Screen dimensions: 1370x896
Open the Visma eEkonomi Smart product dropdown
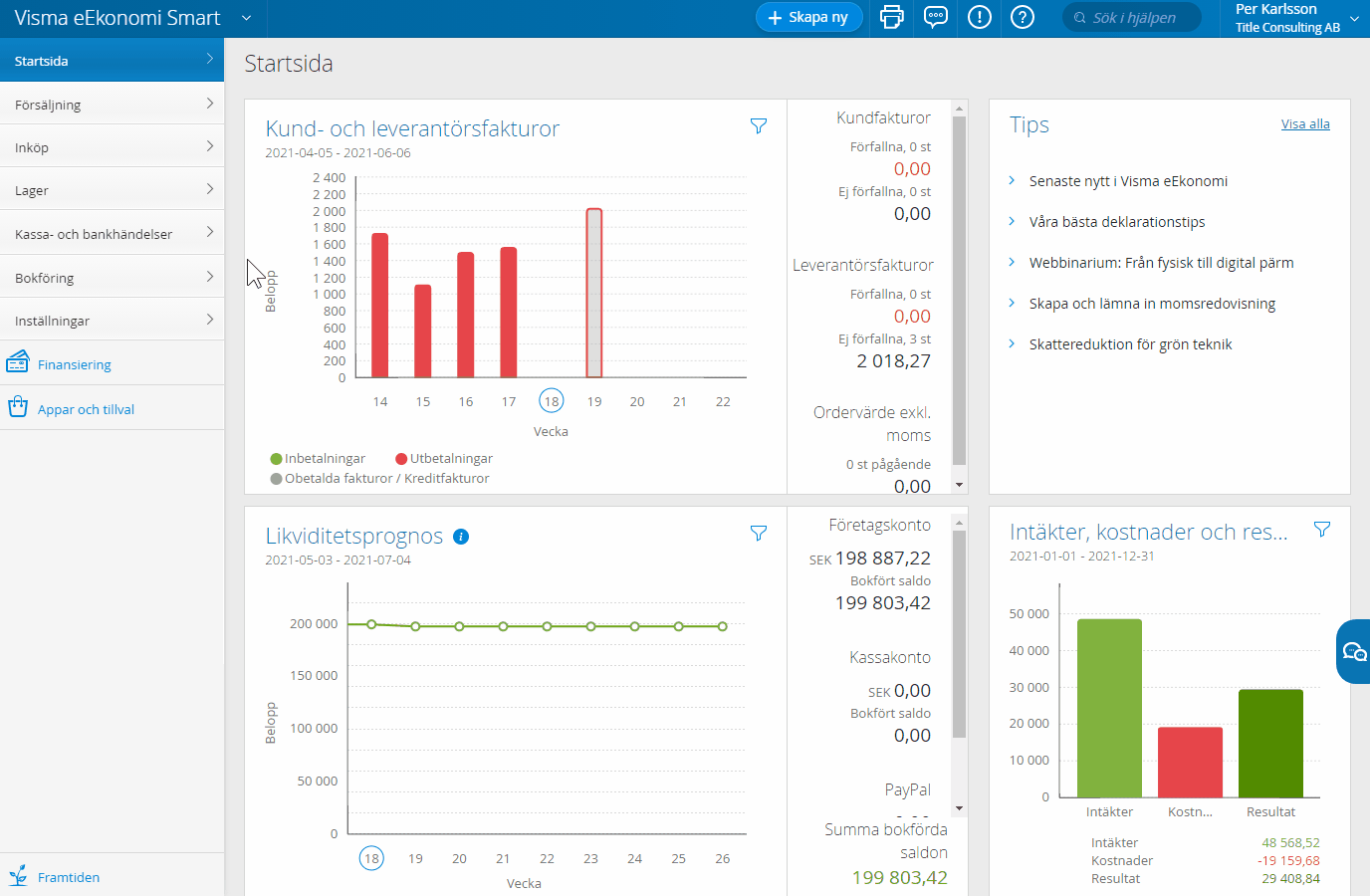pos(247,17)
